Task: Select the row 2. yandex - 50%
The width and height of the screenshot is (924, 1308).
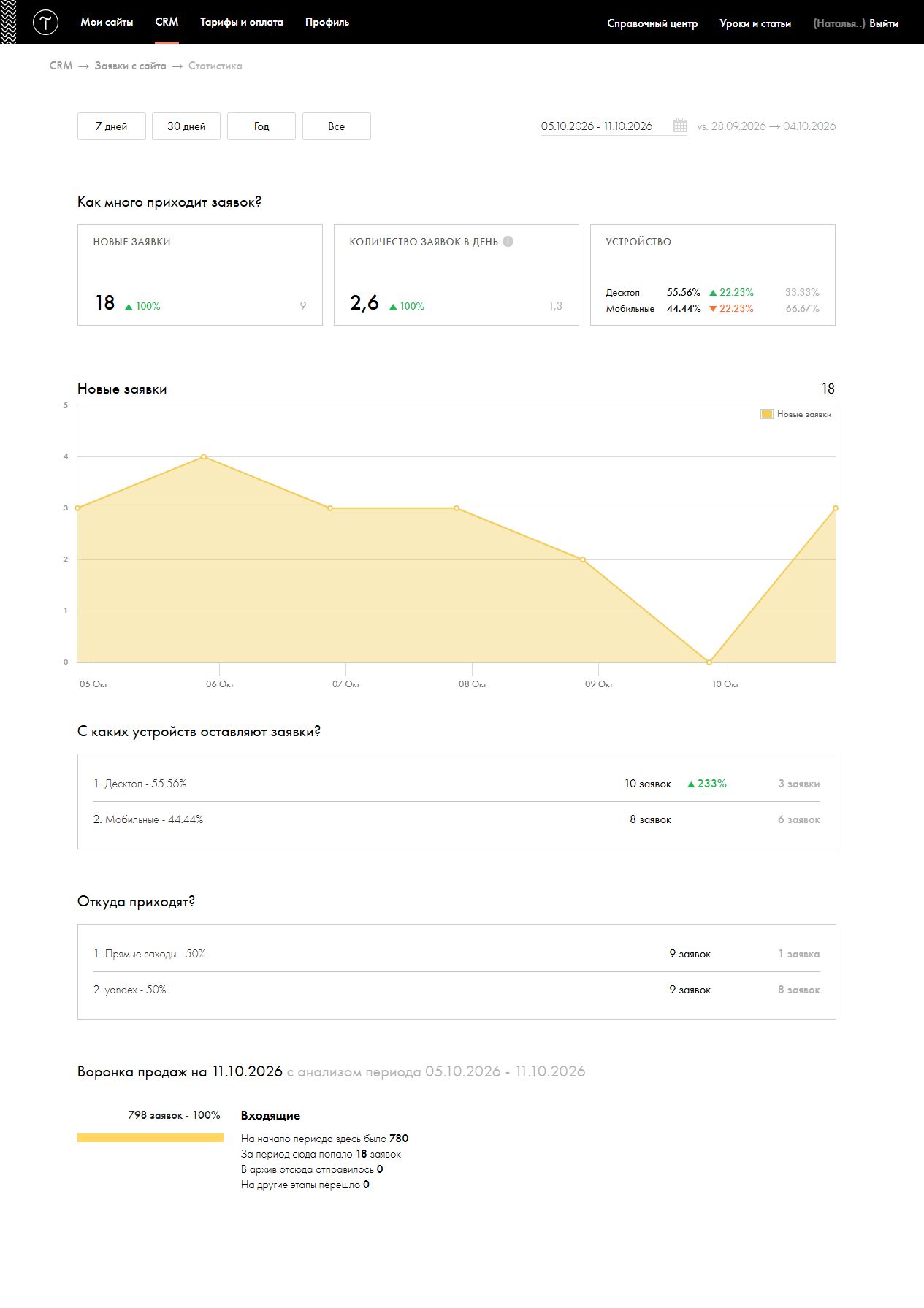Action: click(x=457, y=990)
